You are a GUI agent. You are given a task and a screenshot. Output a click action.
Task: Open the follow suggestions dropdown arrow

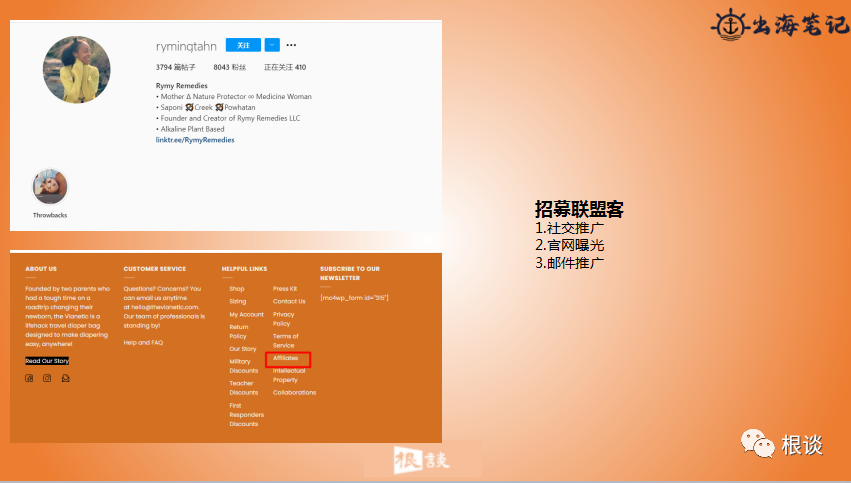coord(272,45)
